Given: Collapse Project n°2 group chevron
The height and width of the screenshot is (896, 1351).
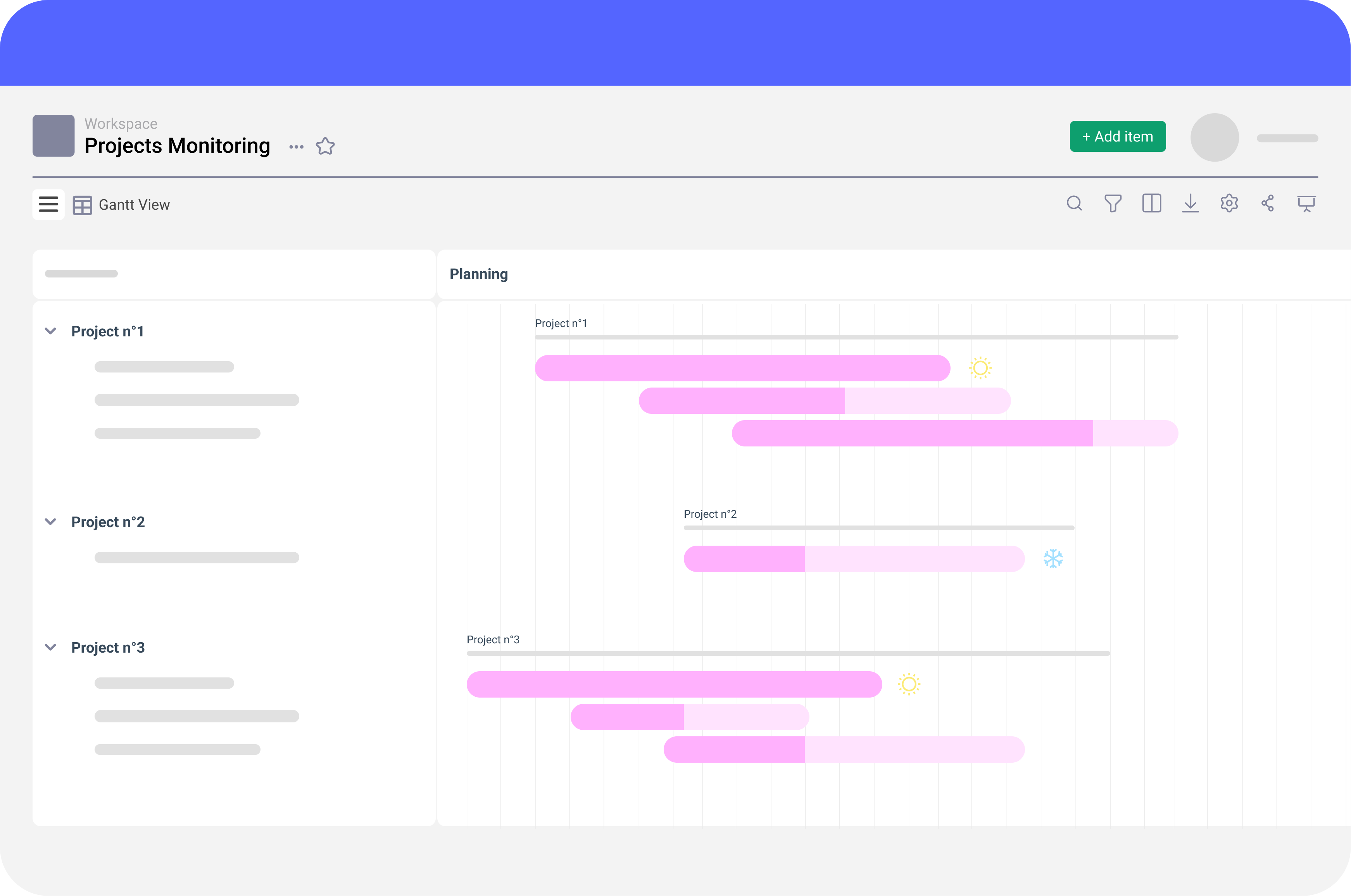Looking at the screenshot, I should tap(50, 522).
